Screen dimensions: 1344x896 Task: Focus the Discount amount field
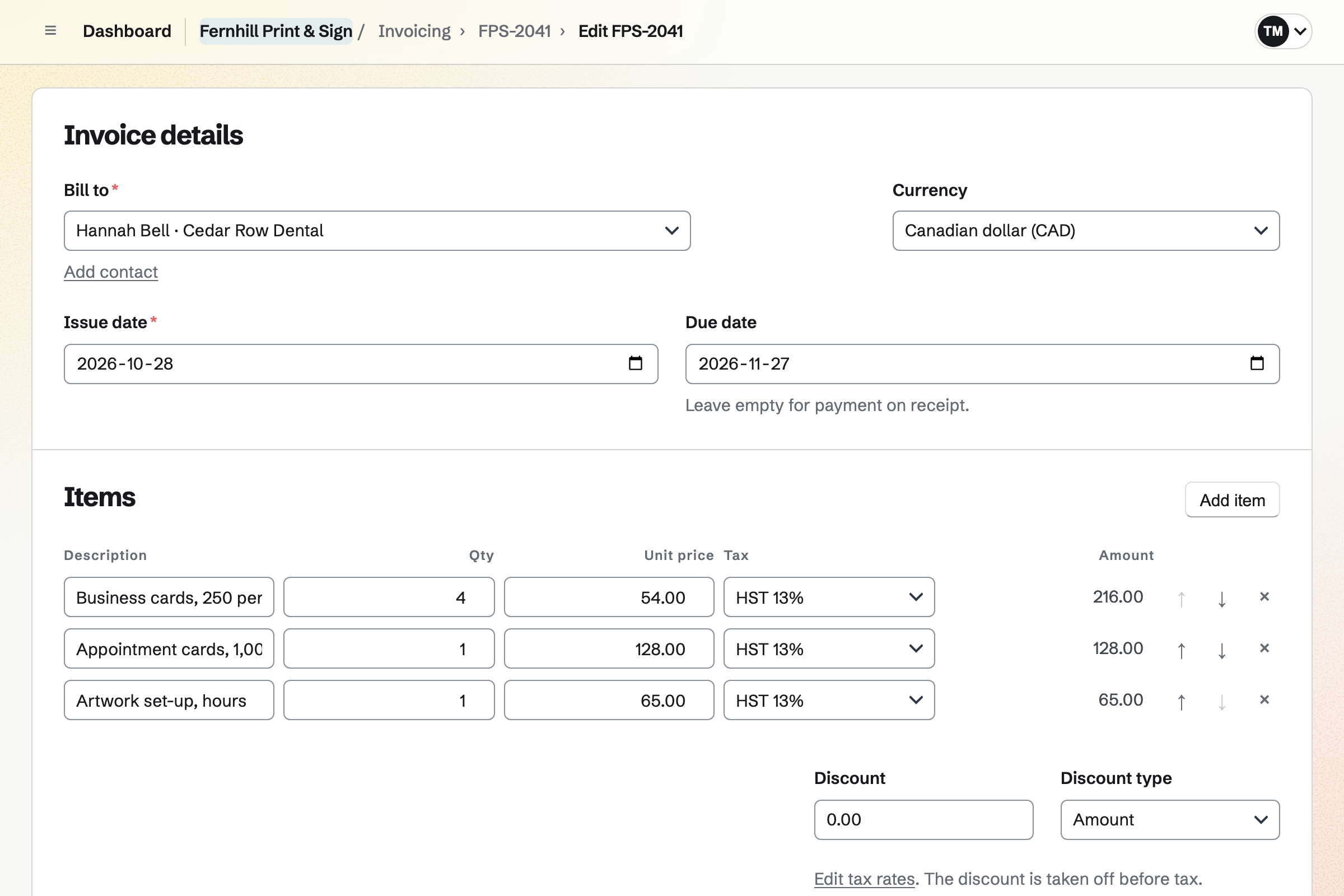click(x=923, y=819)
